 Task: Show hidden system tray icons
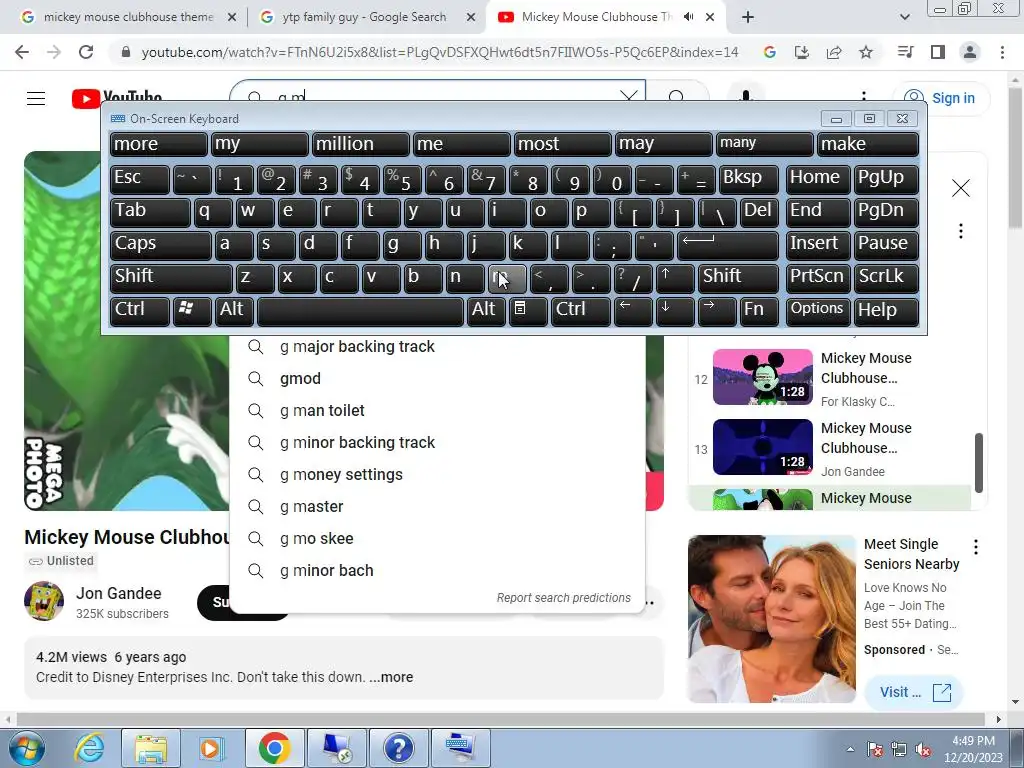850,749
